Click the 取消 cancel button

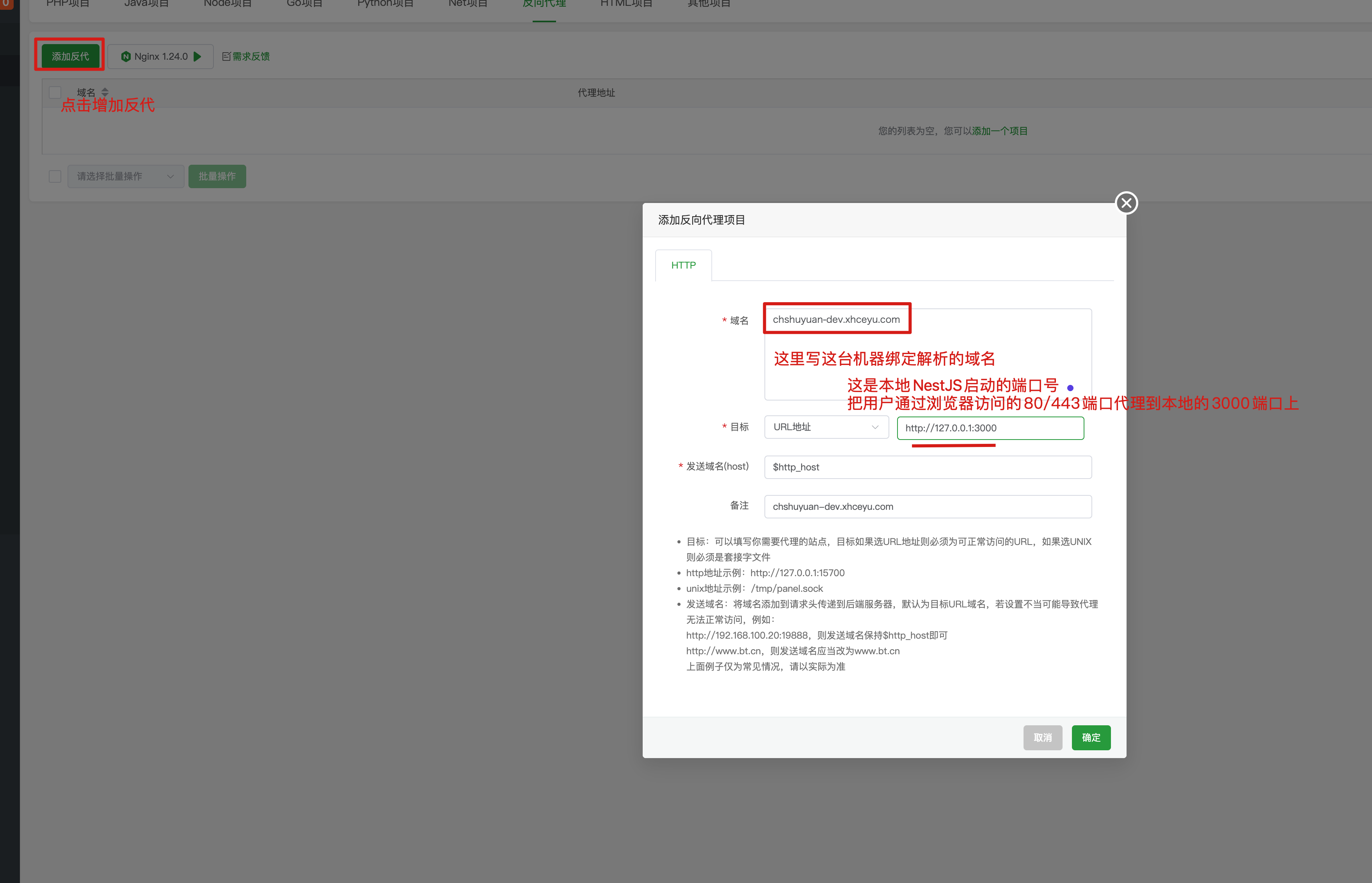coord(1043,737)
